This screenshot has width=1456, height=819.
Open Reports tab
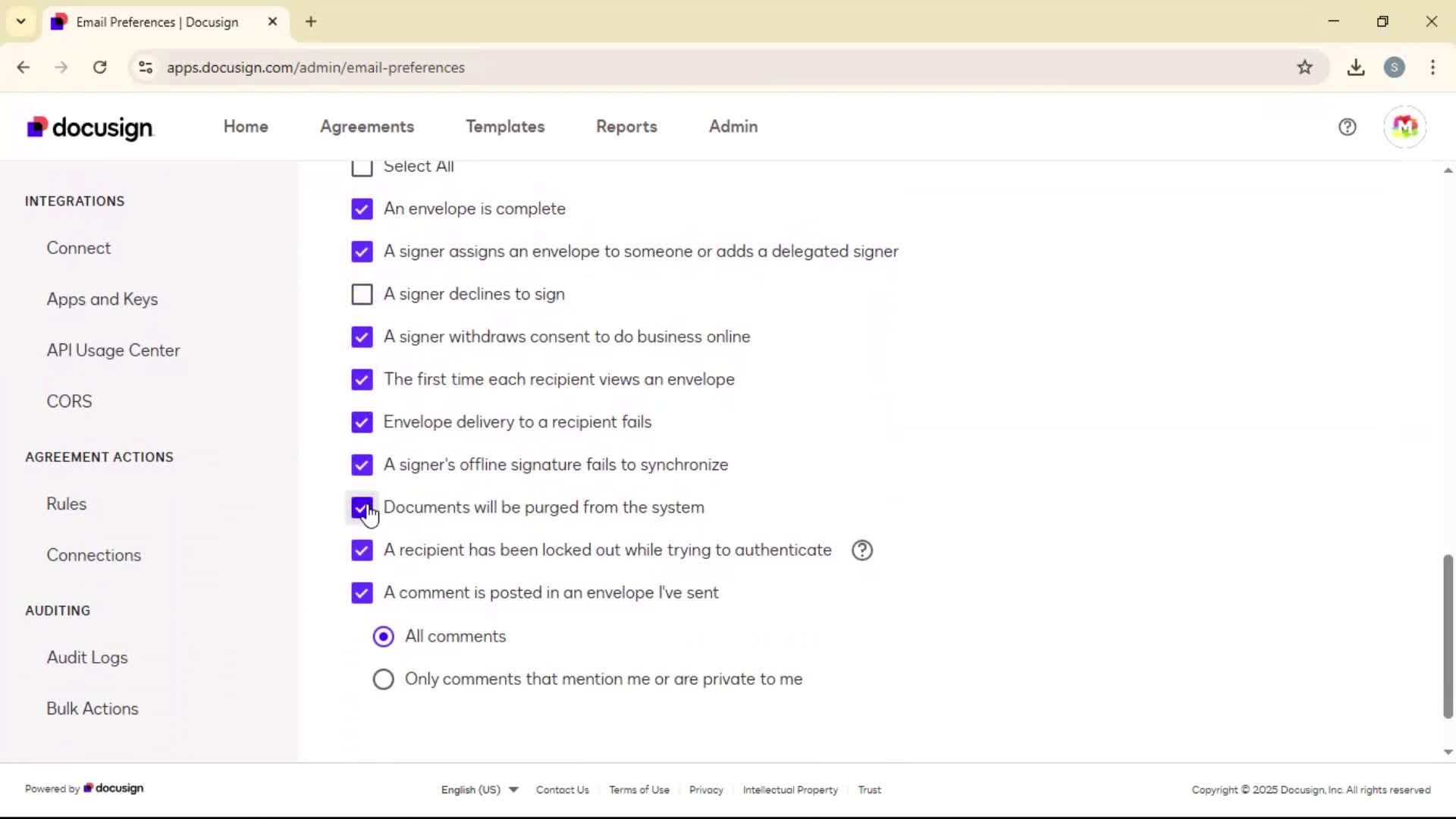pos(626,127)
